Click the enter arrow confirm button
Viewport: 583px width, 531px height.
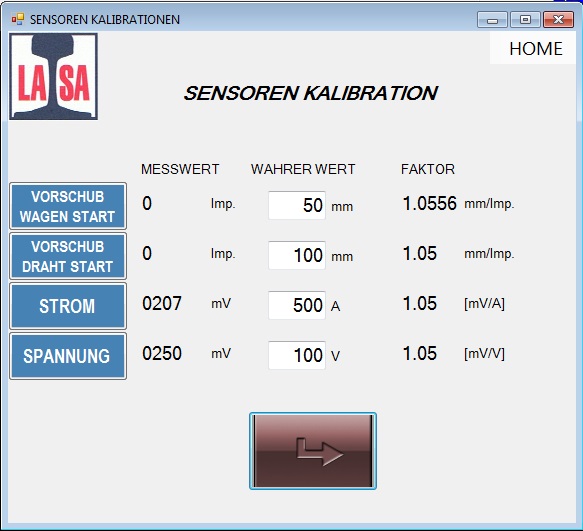(313, 451)
